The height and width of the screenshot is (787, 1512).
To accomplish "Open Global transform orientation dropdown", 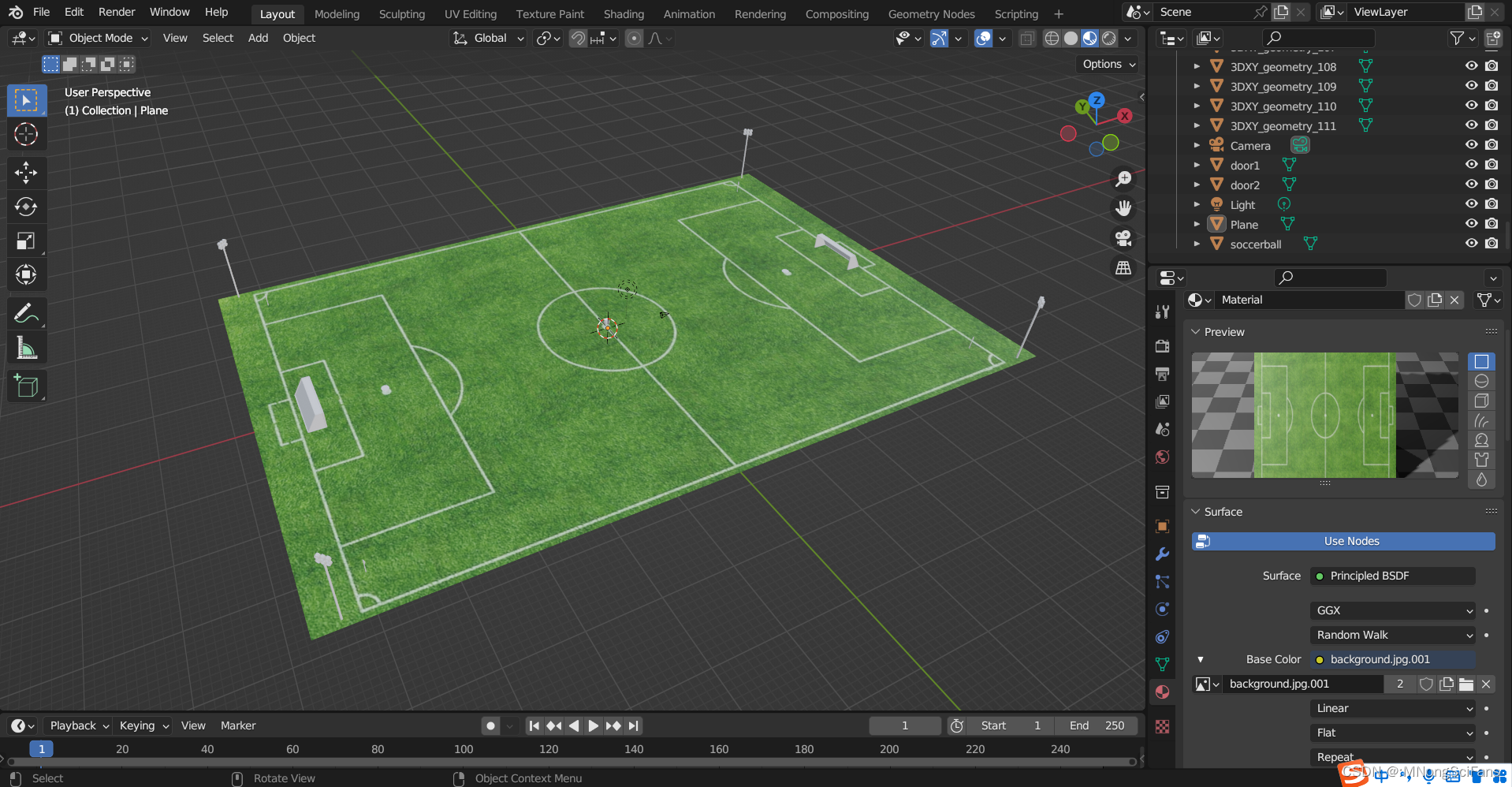I will 488,38.
